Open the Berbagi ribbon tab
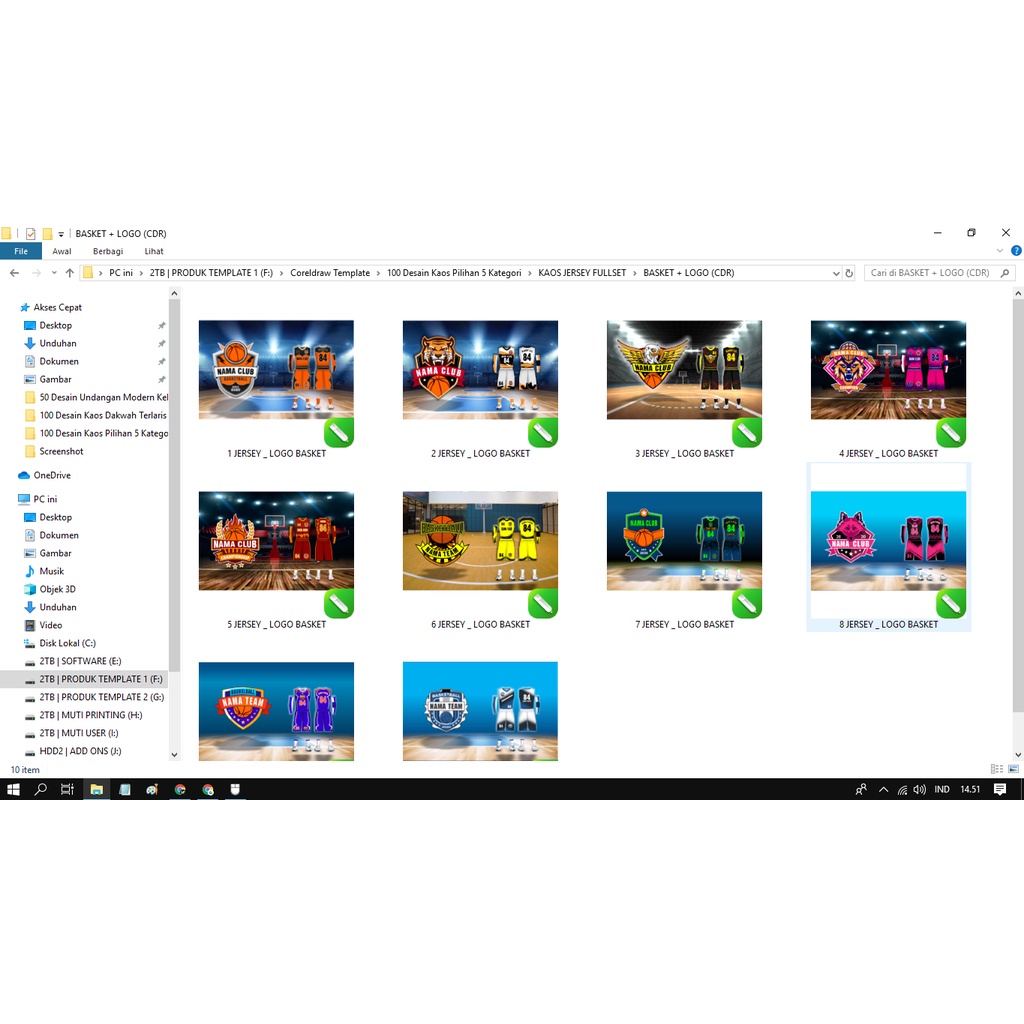Viewport: 1024px width, 1024px height. pos(108,251)
